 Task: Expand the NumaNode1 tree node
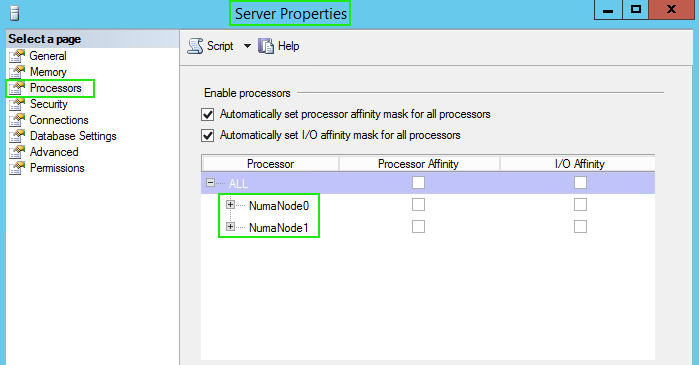tap(230, 226)
